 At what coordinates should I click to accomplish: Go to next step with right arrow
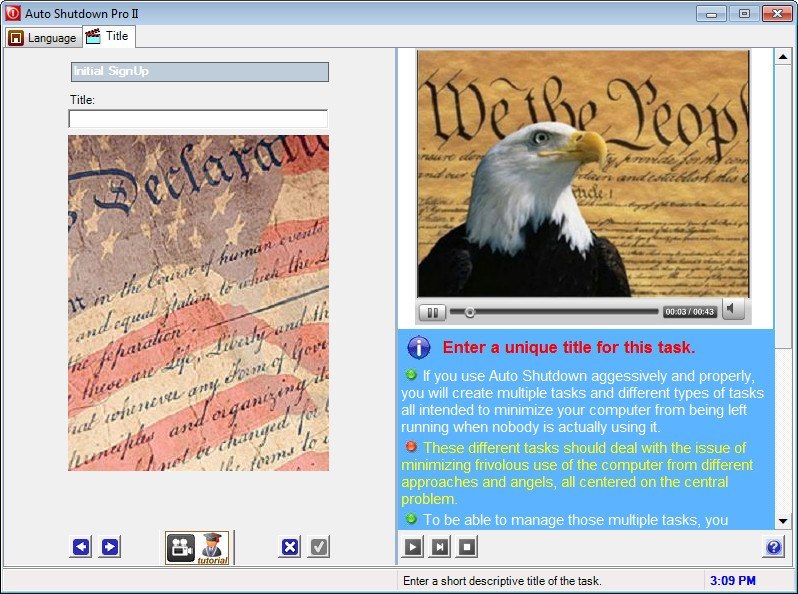click(x=109, y=547)
